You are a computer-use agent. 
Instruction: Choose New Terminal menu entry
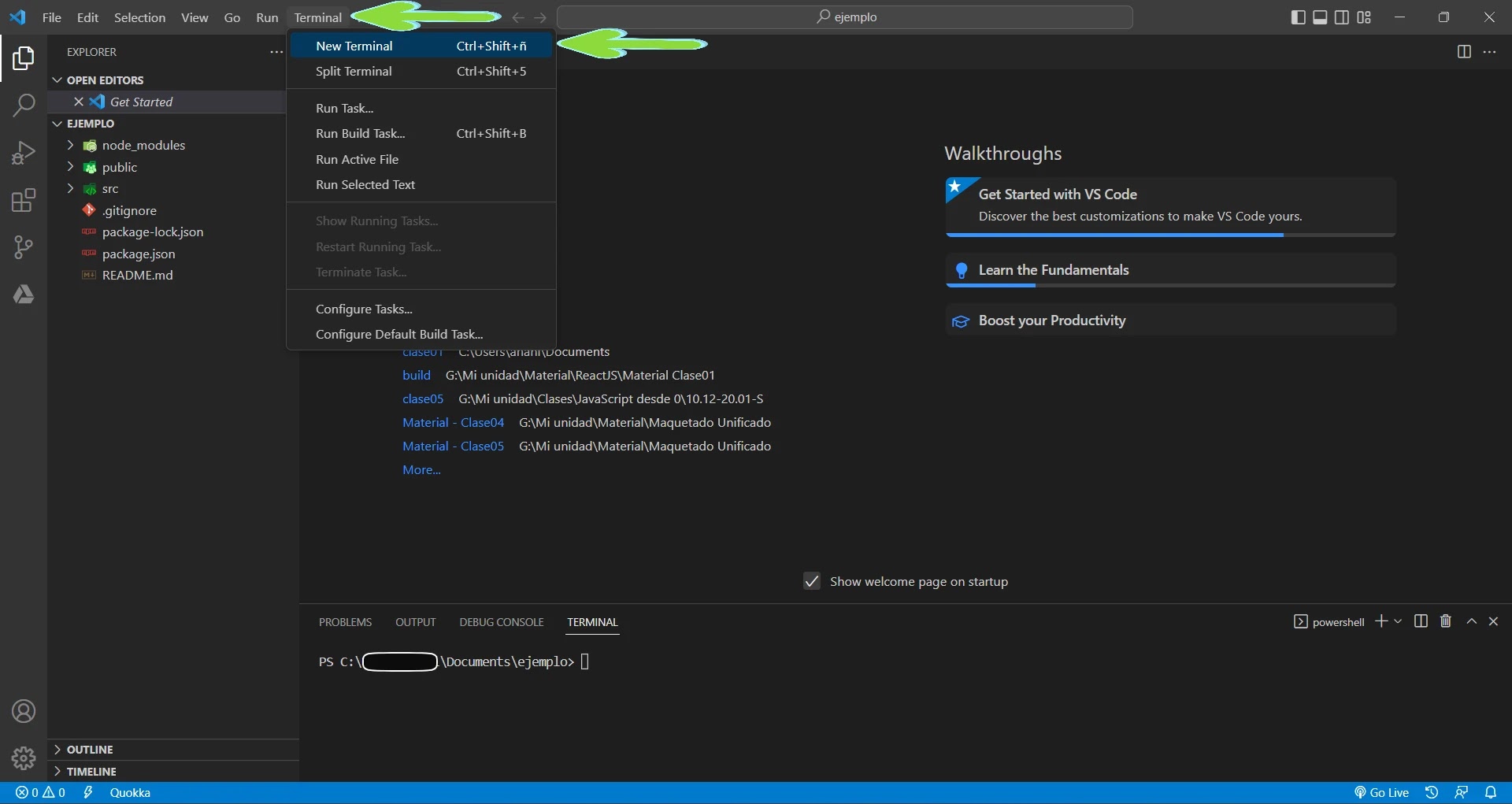coord(421,46)
